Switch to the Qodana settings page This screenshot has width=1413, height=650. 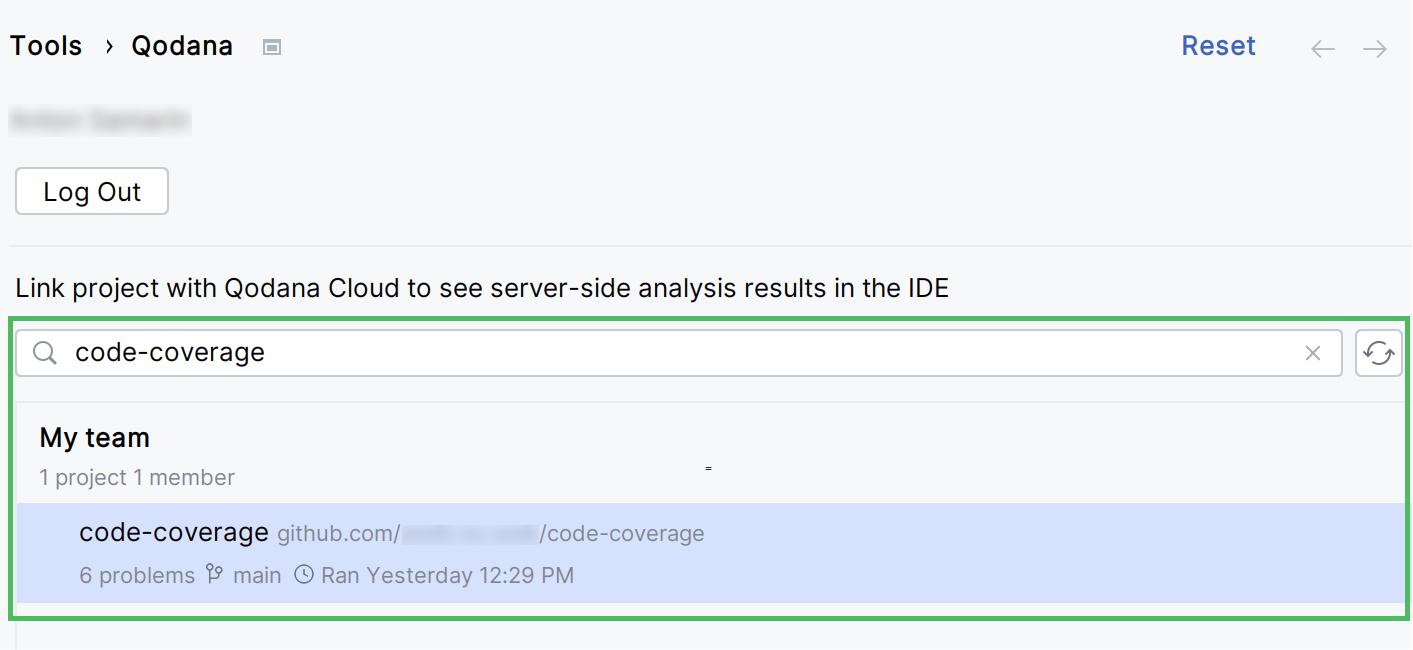181,45
